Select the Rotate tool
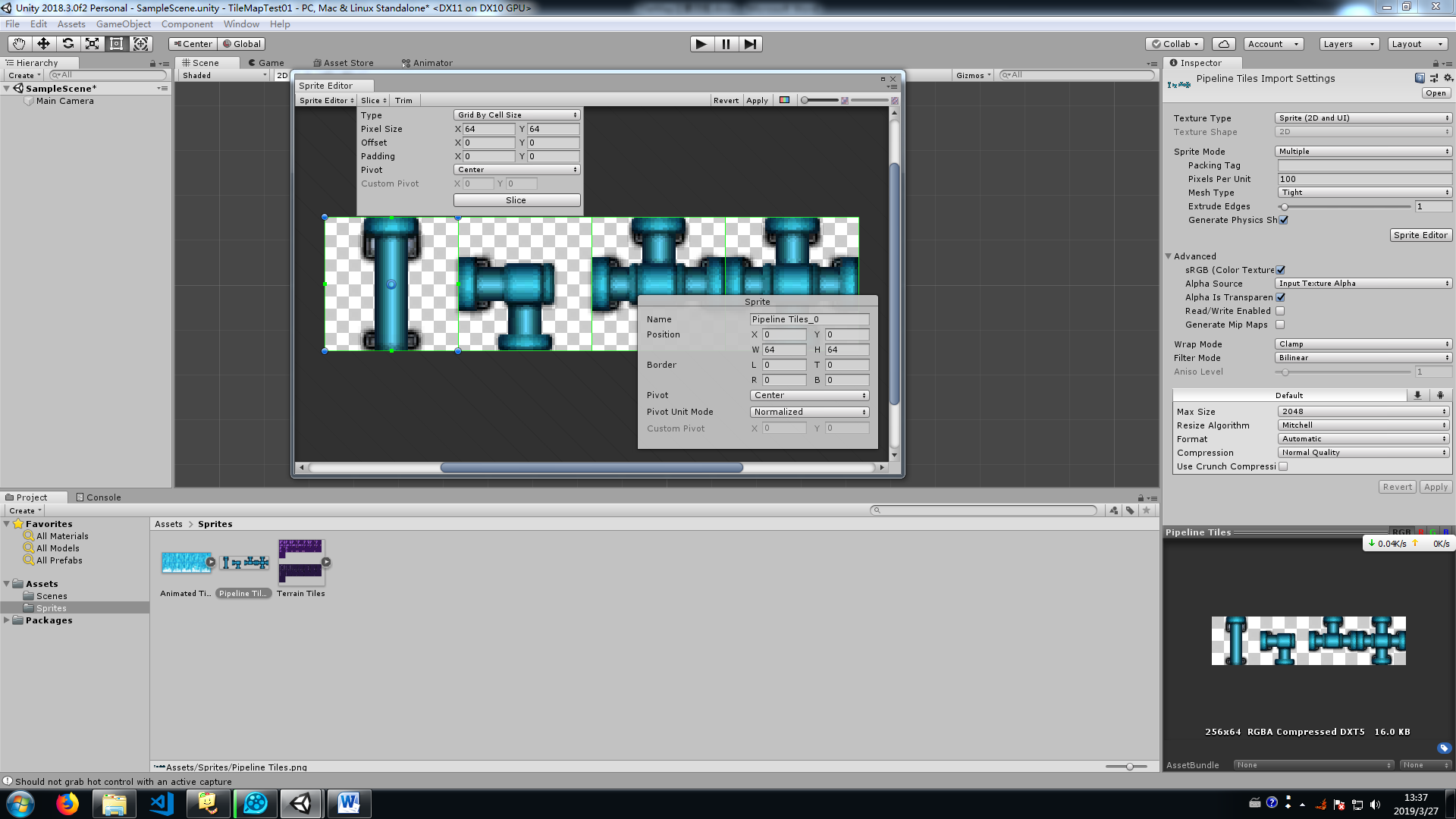1456x819 pixels. [67, 44]
